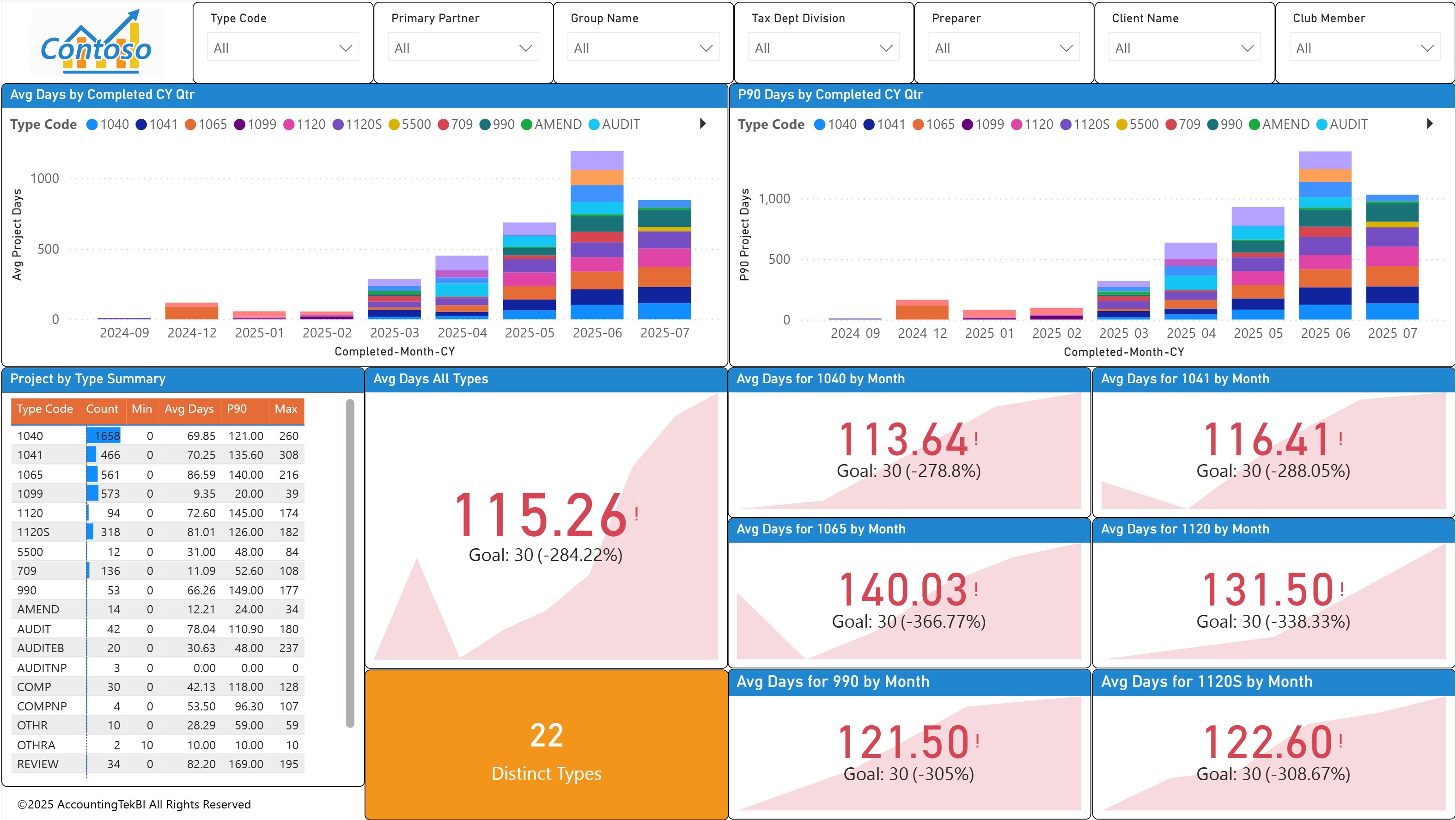
Task: Toggle the 1120S legend item in P90 chart
Action: [x=1067, y=124]
